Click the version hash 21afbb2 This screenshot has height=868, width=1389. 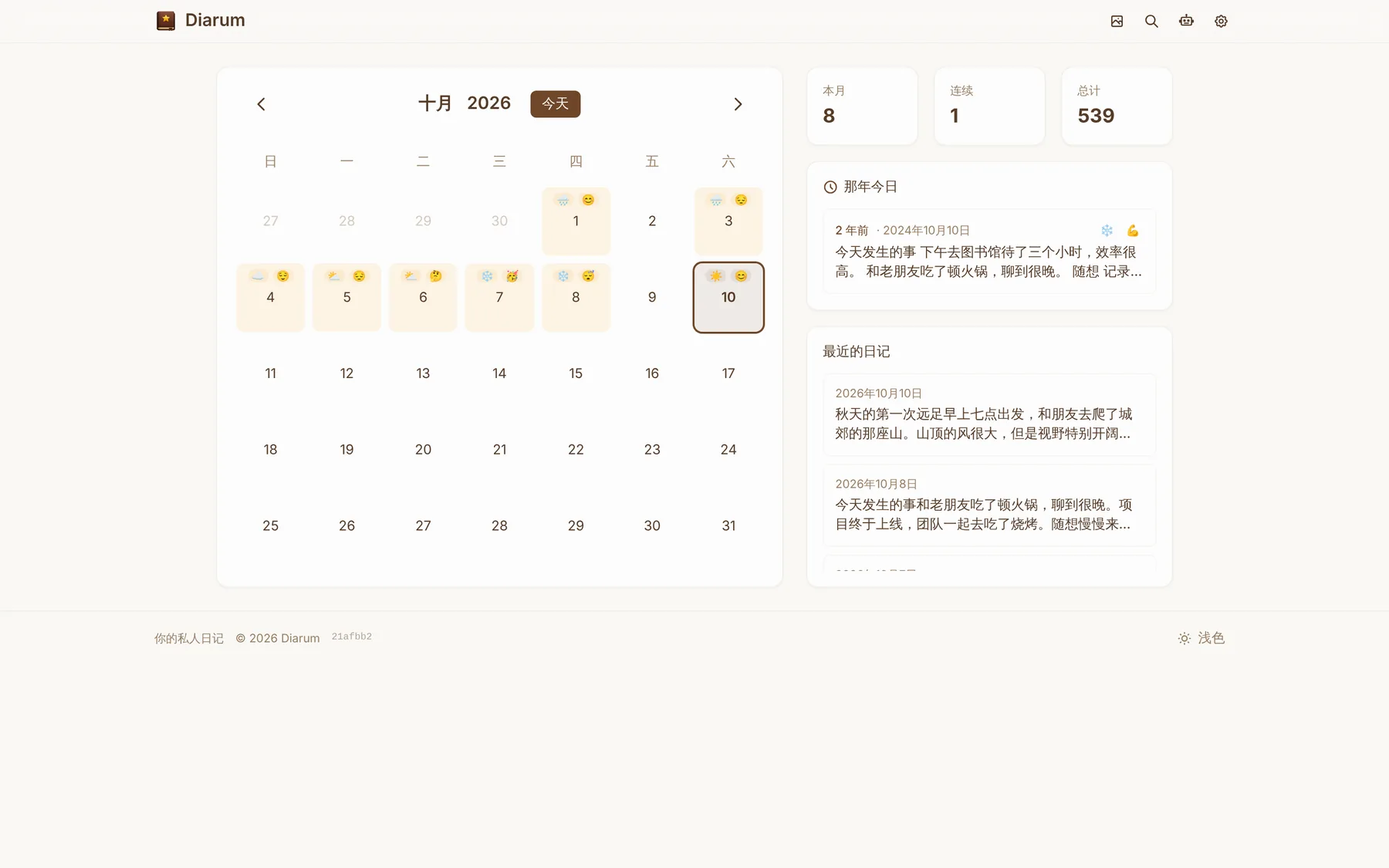click(x=352, y=637)
